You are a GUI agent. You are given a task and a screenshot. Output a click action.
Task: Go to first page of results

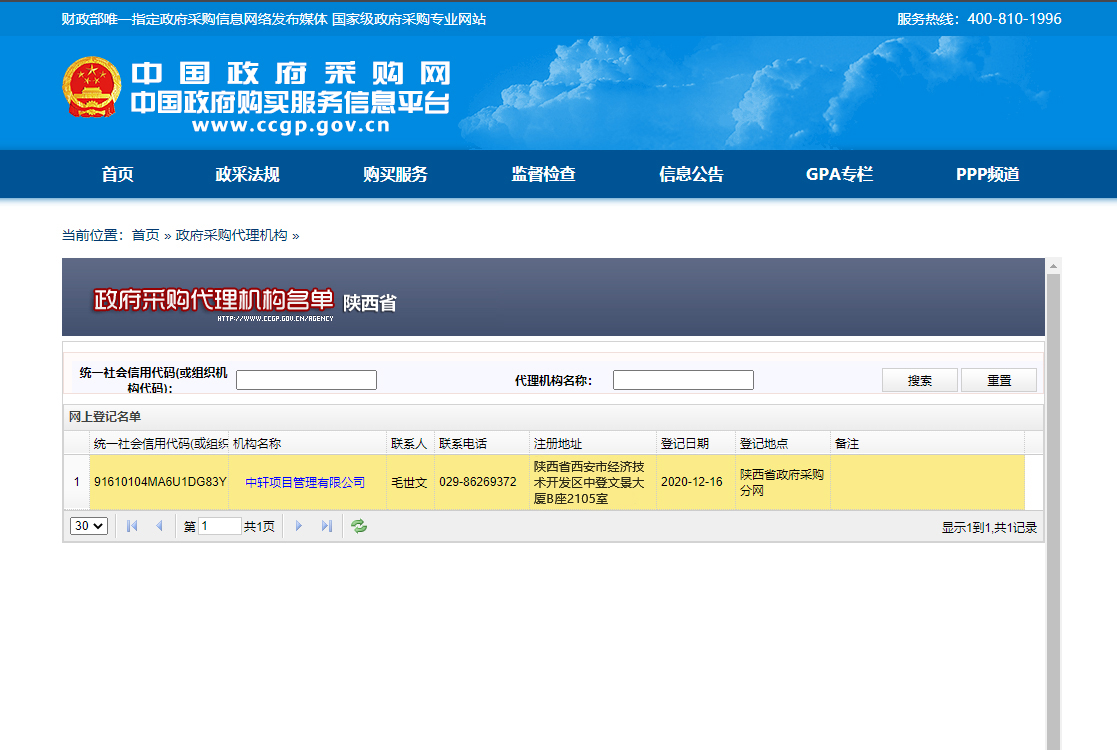click(x=132, y=526)
